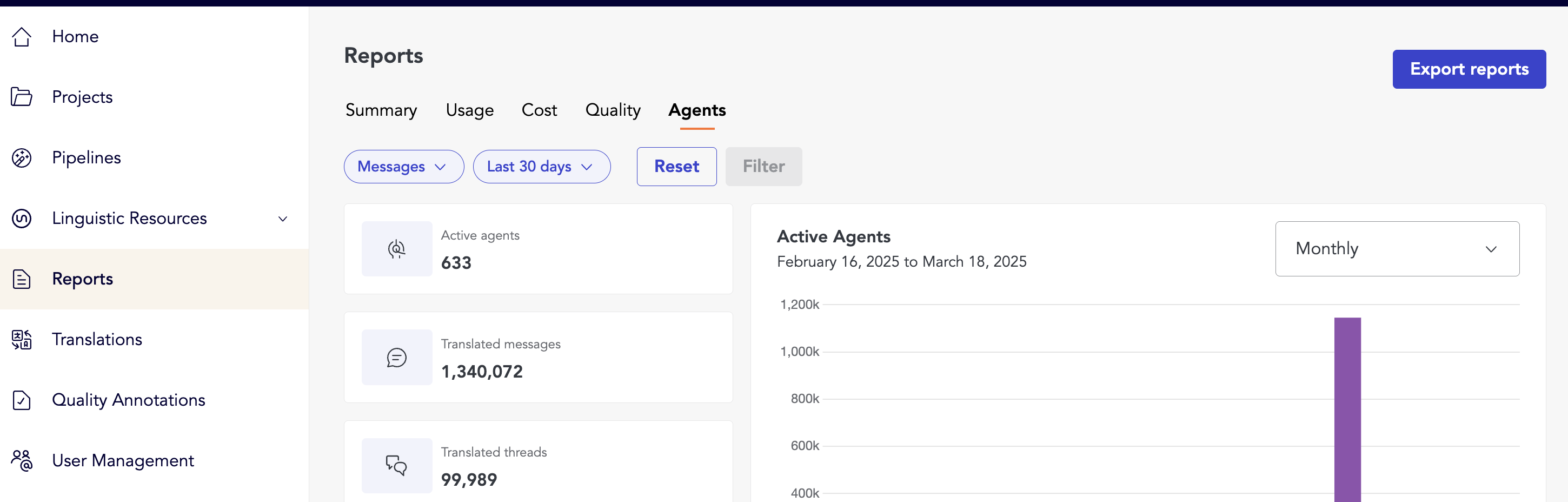
Task: Click the Active agents card label
Action: (x=480, y=236)
